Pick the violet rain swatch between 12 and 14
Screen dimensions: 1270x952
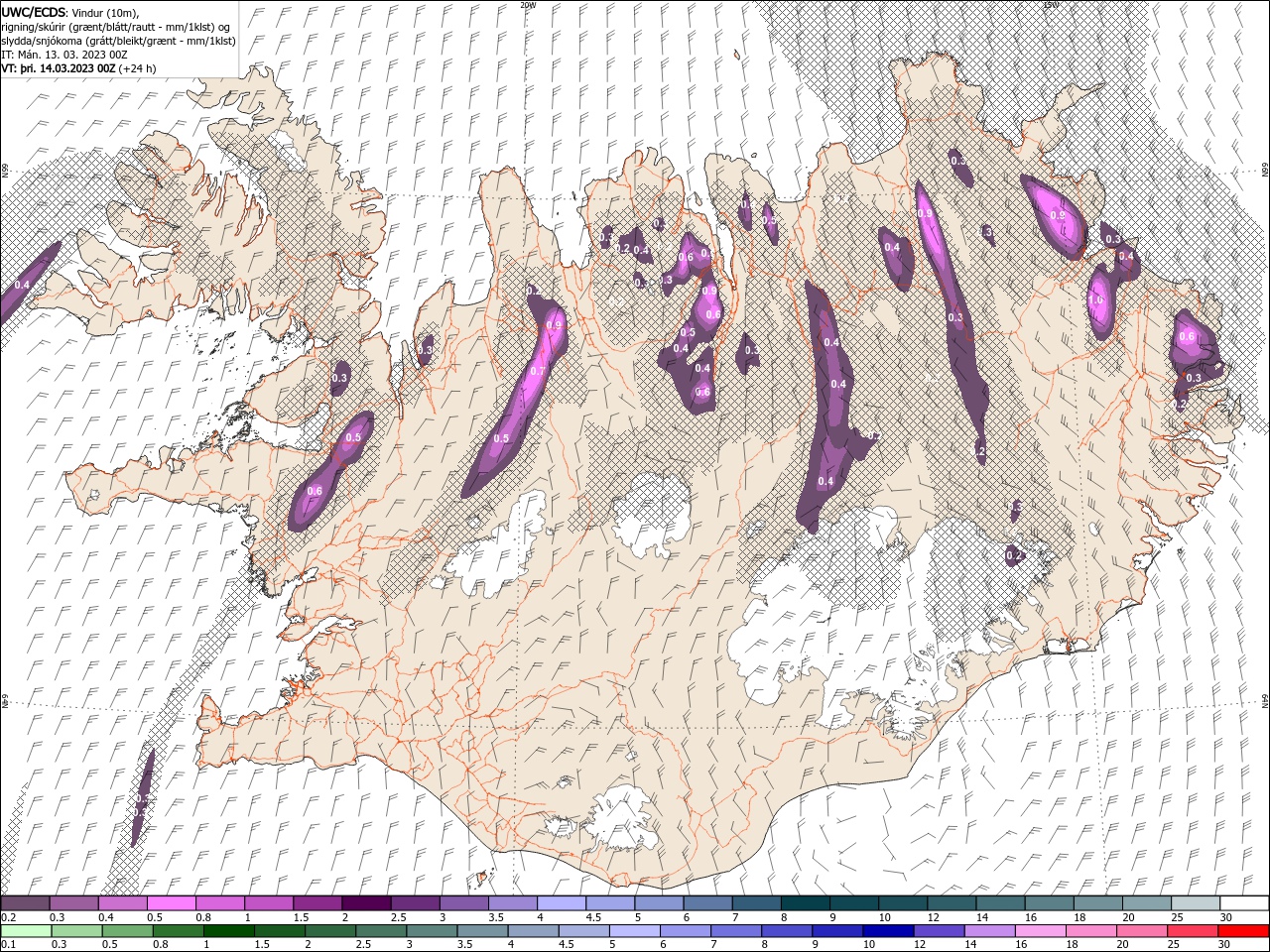938,930
